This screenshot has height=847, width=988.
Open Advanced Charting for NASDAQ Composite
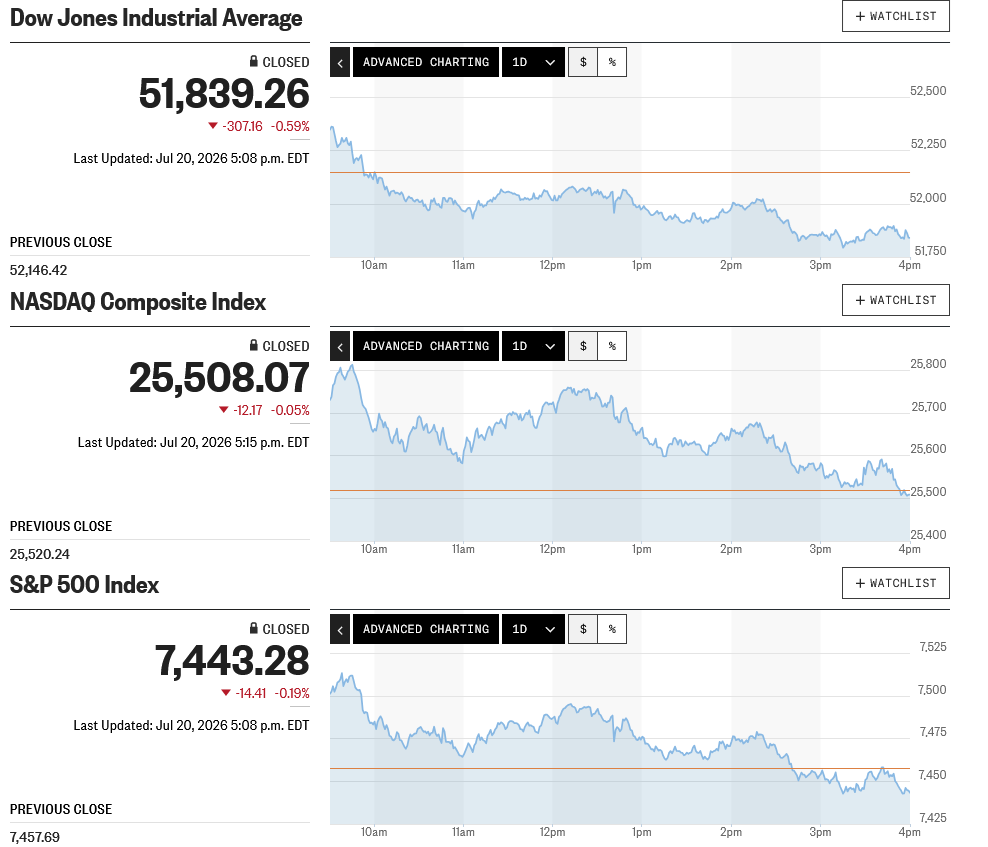pos(426,346)
